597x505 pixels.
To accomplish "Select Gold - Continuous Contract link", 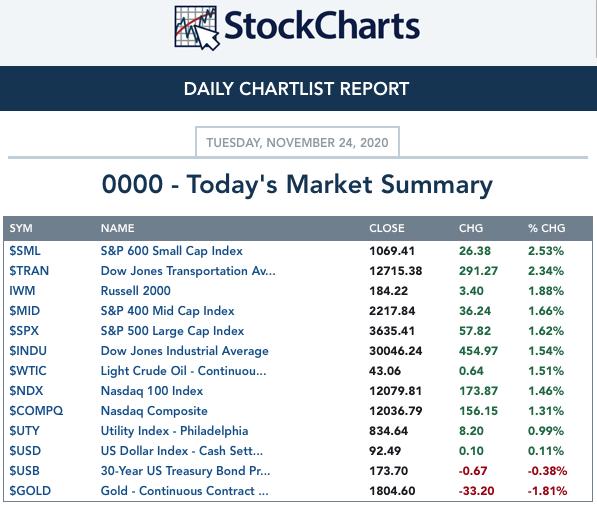I will pyautogui.click(x=184, y=491).
